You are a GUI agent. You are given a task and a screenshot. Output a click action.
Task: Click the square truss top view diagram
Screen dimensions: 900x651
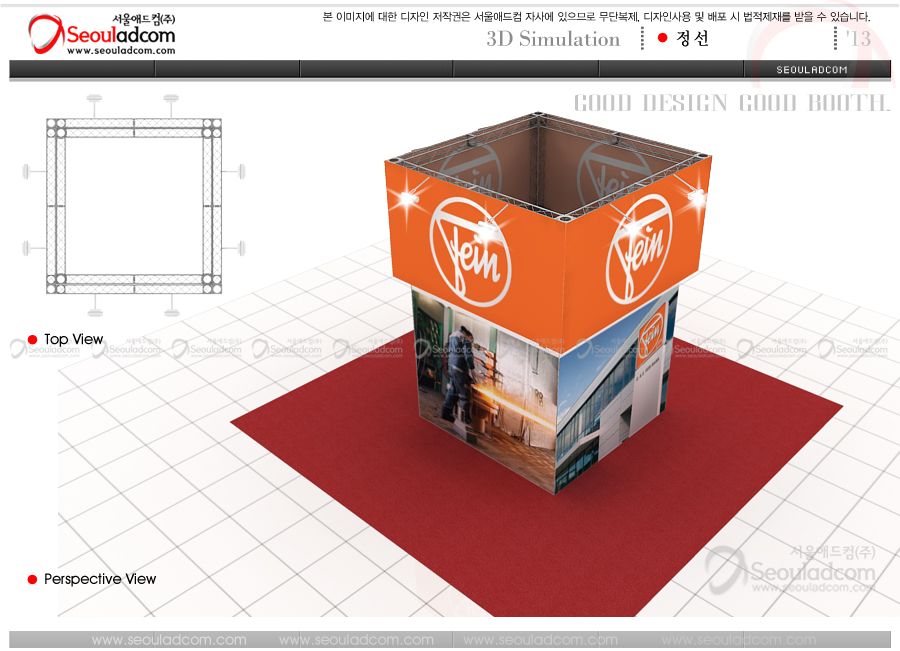click(134, 206)
